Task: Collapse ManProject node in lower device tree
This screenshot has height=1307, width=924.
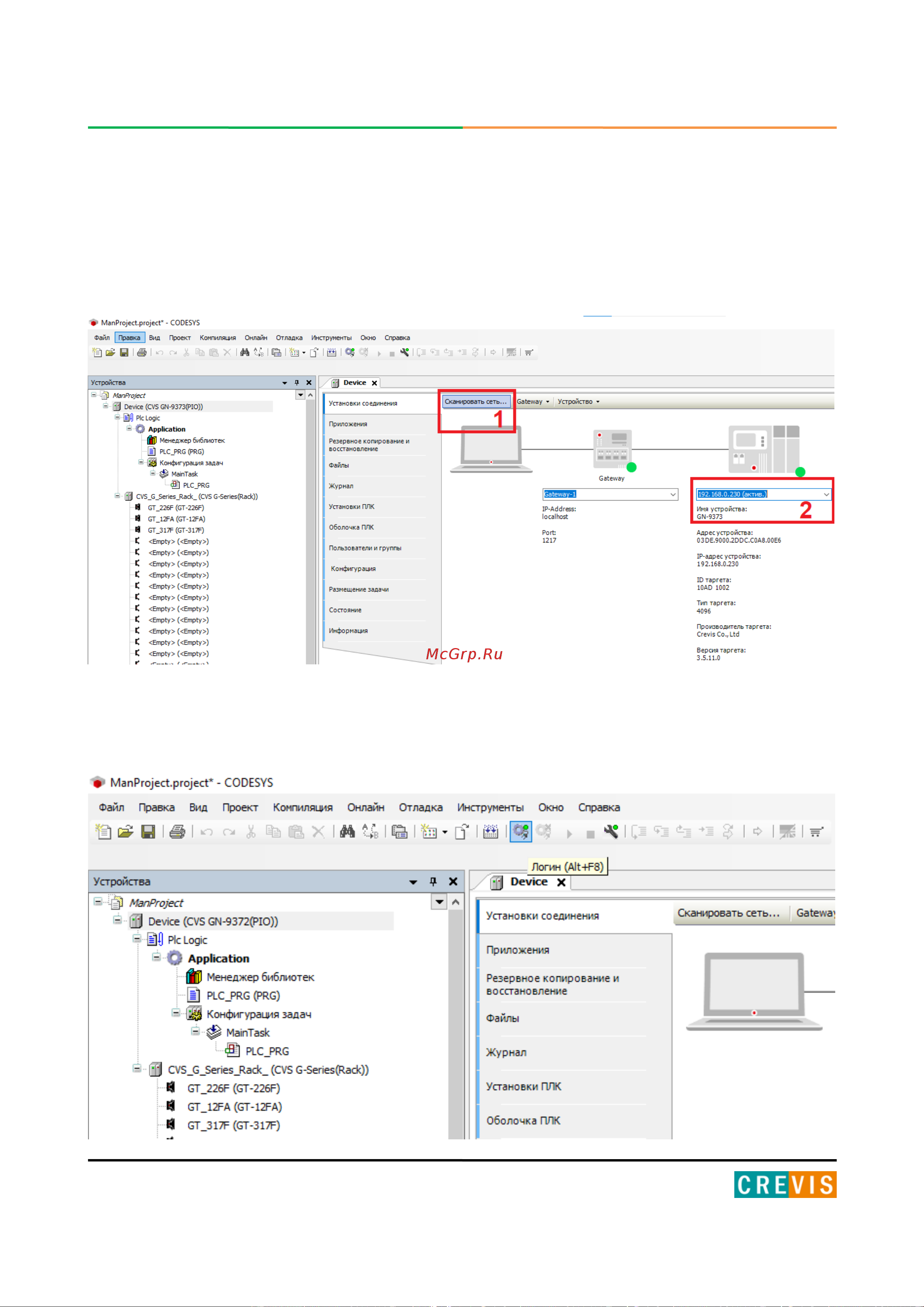Action: coord(98,901)
